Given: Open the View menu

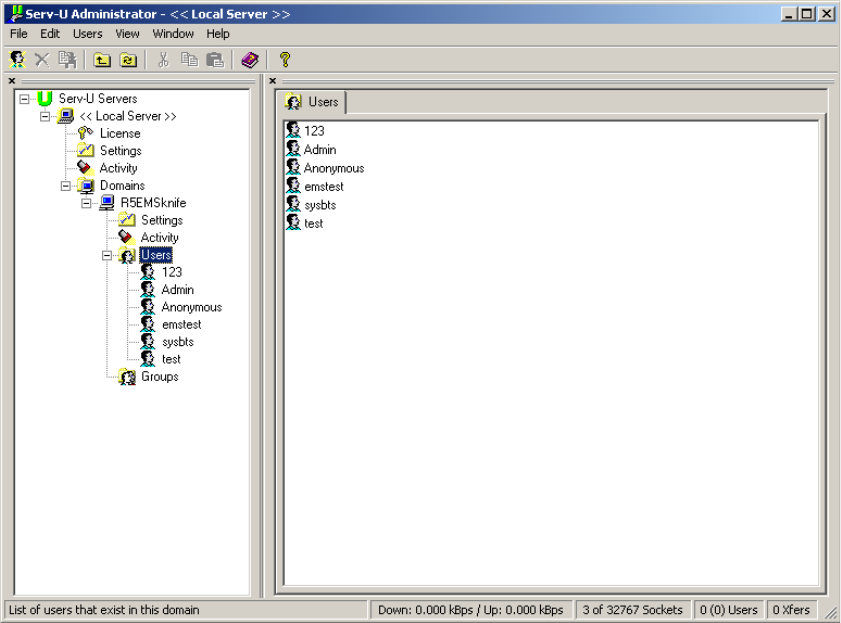Looking at the screenshot, I should [x=127, y=34].
